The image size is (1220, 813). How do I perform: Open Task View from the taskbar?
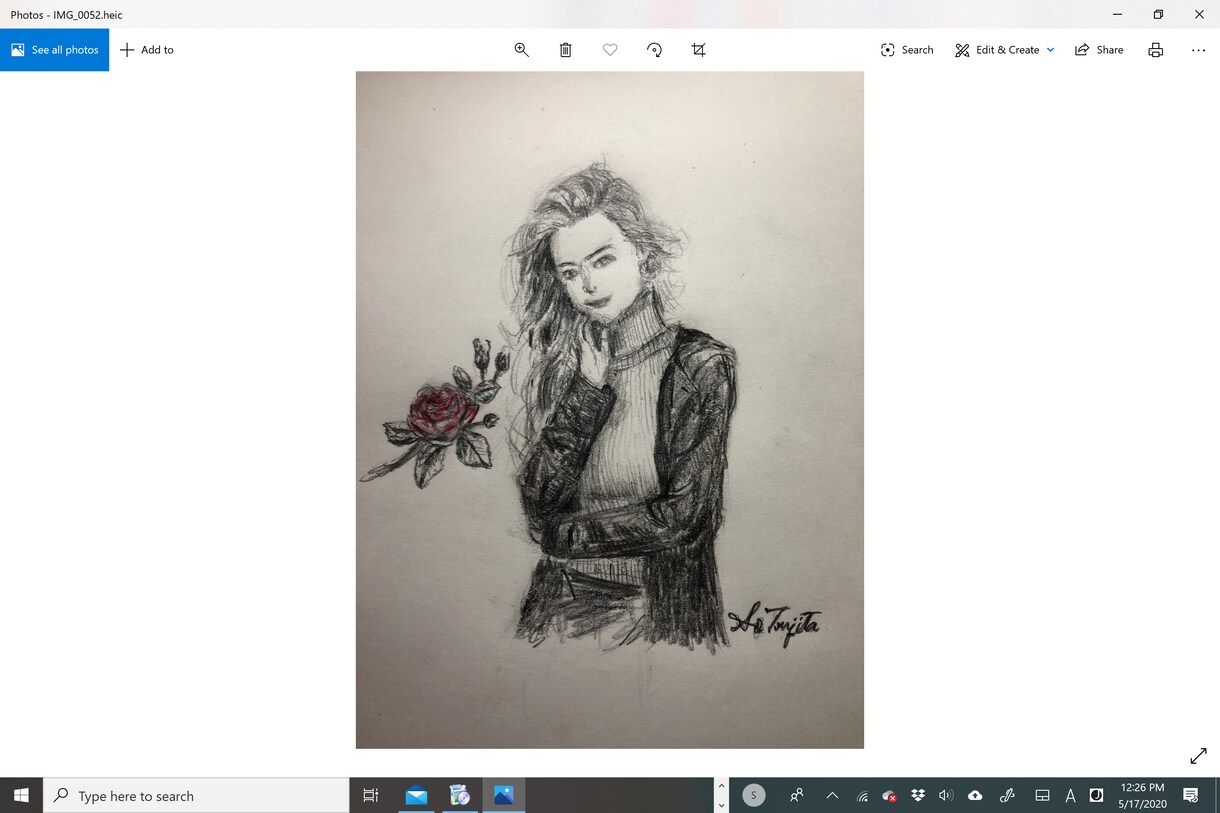370,796
